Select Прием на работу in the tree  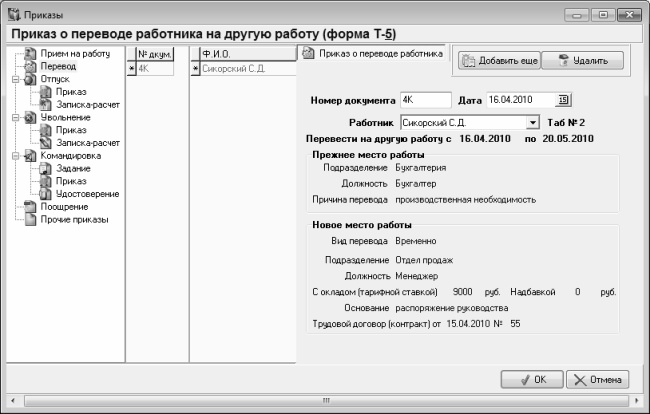[75, 53]
